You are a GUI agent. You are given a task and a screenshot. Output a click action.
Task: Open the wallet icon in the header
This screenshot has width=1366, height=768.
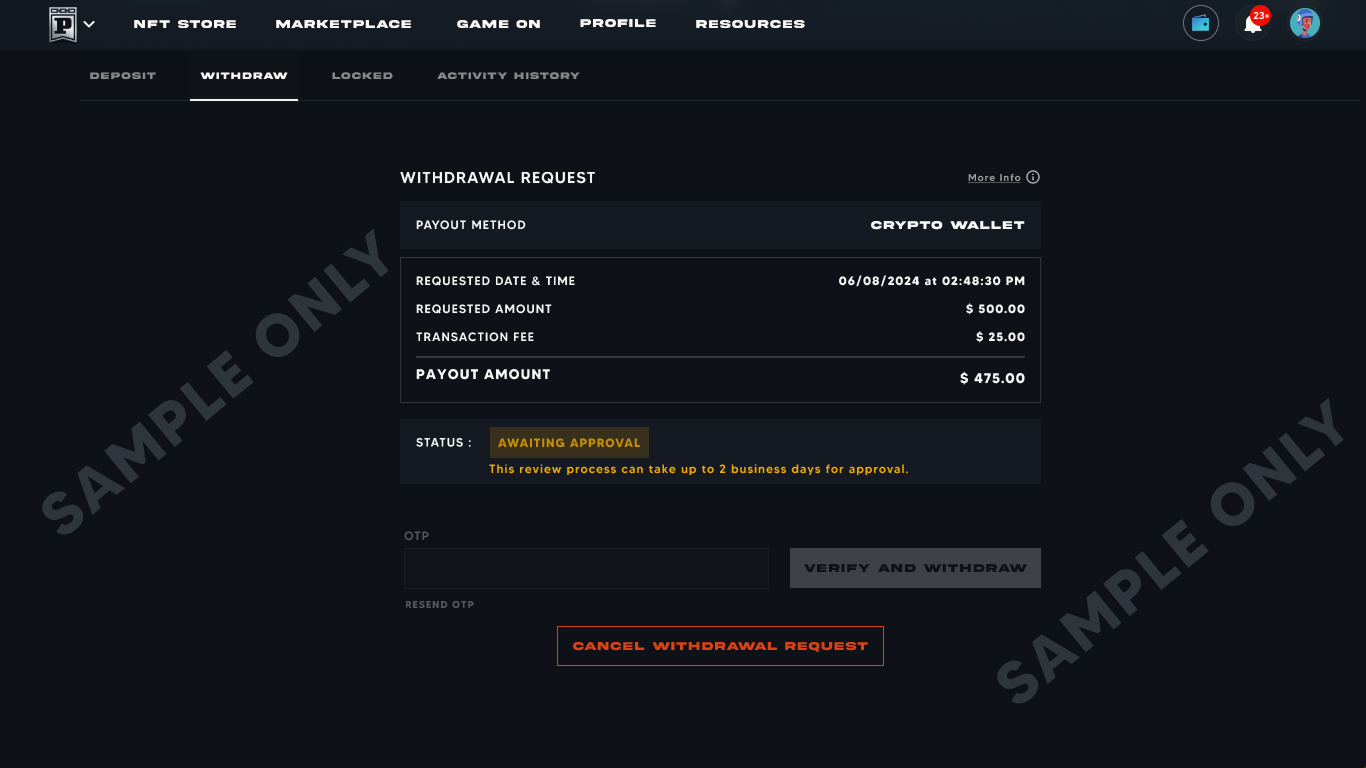(1201, 23)
